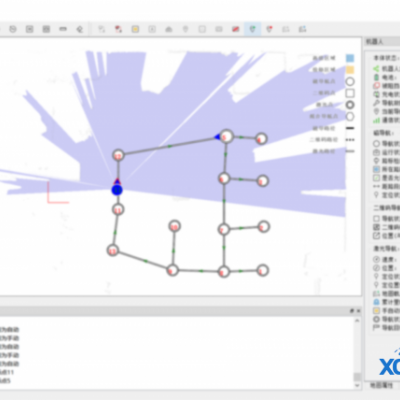Click the blue legend color swatch
400x400 pixels.
[x=350, y=58]
